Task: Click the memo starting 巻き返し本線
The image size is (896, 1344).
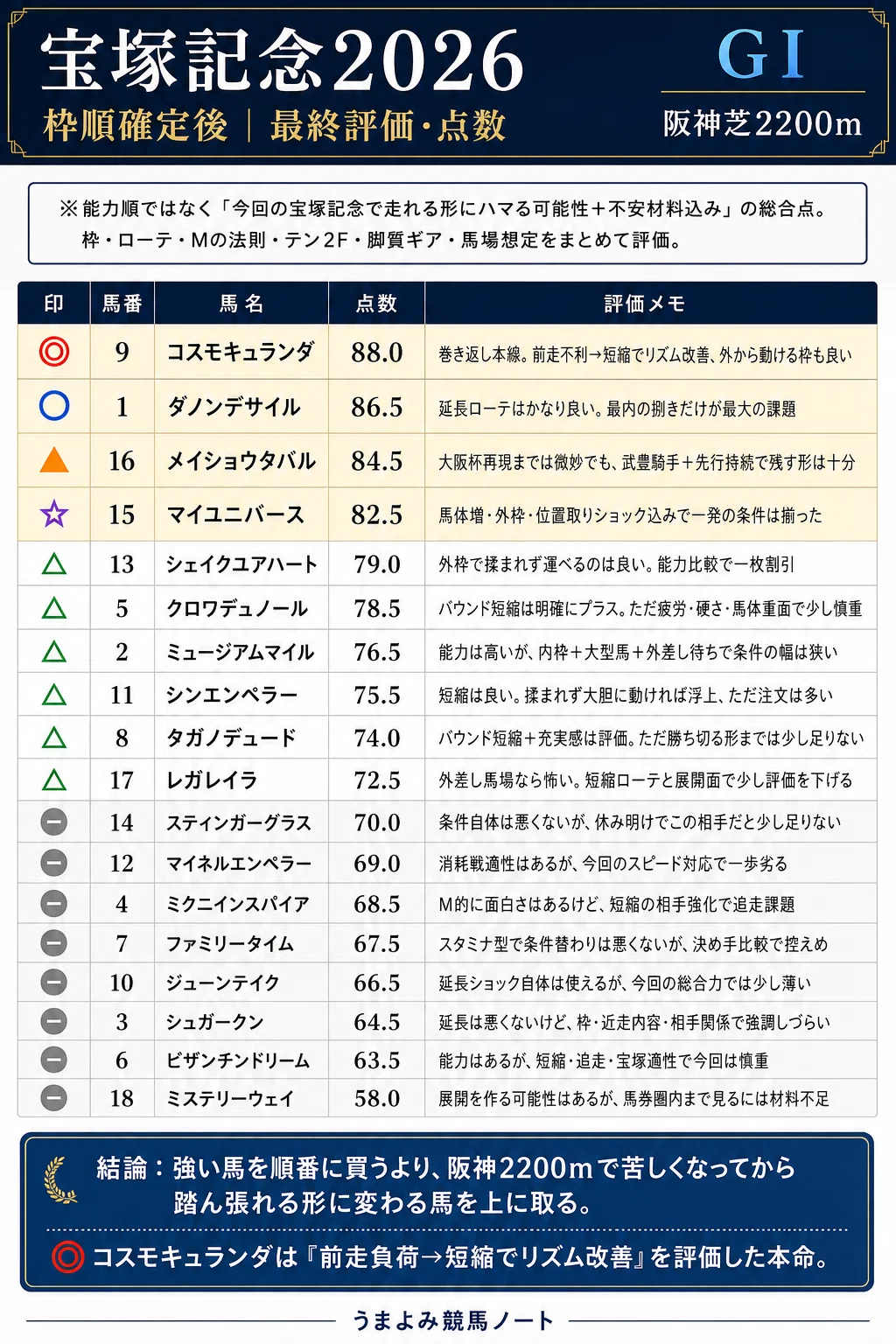Action: [x=645, y=355]
